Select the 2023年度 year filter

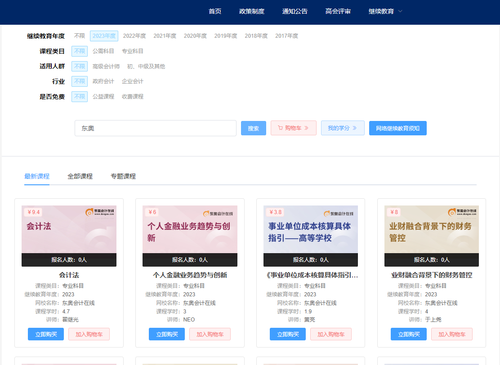tap(104, 36)
